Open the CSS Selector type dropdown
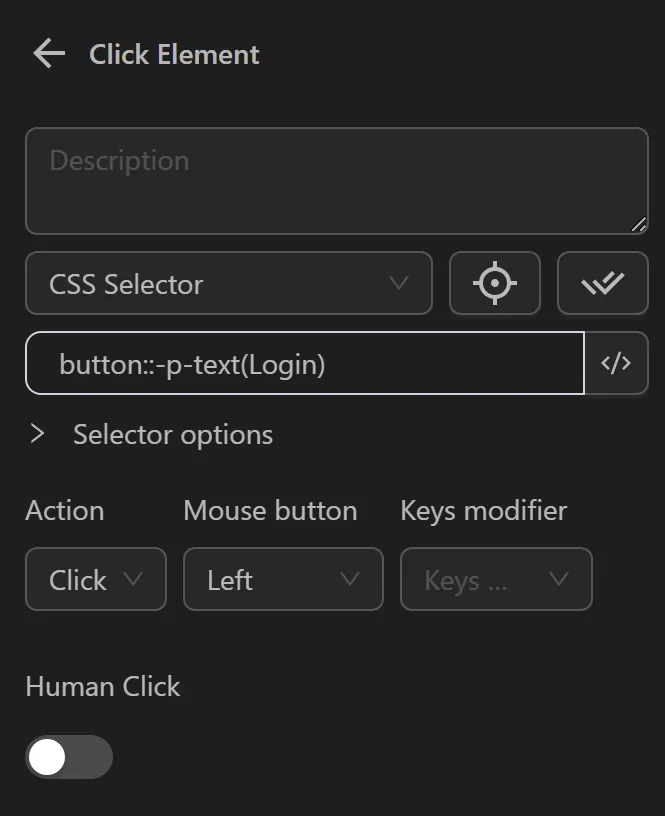Viewport: 665px width, 816px height. (228, 283)
